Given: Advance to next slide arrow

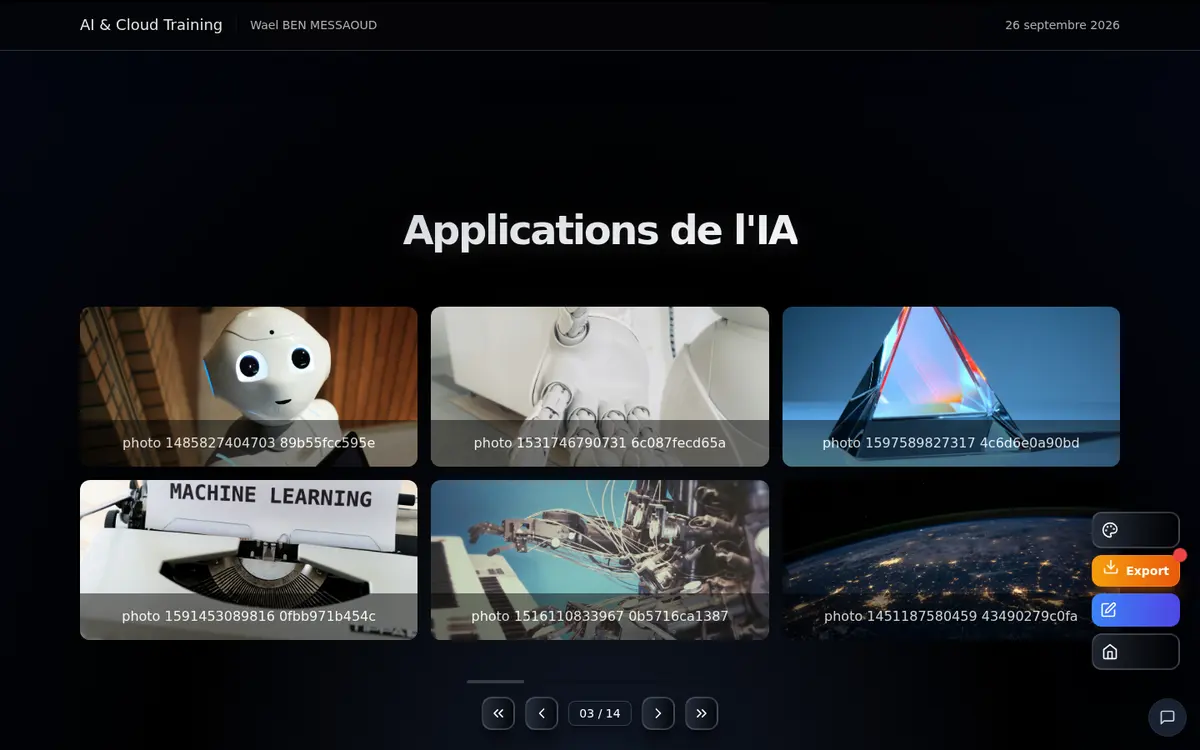Looking at the screenshot, I should [x=658, y=713].
